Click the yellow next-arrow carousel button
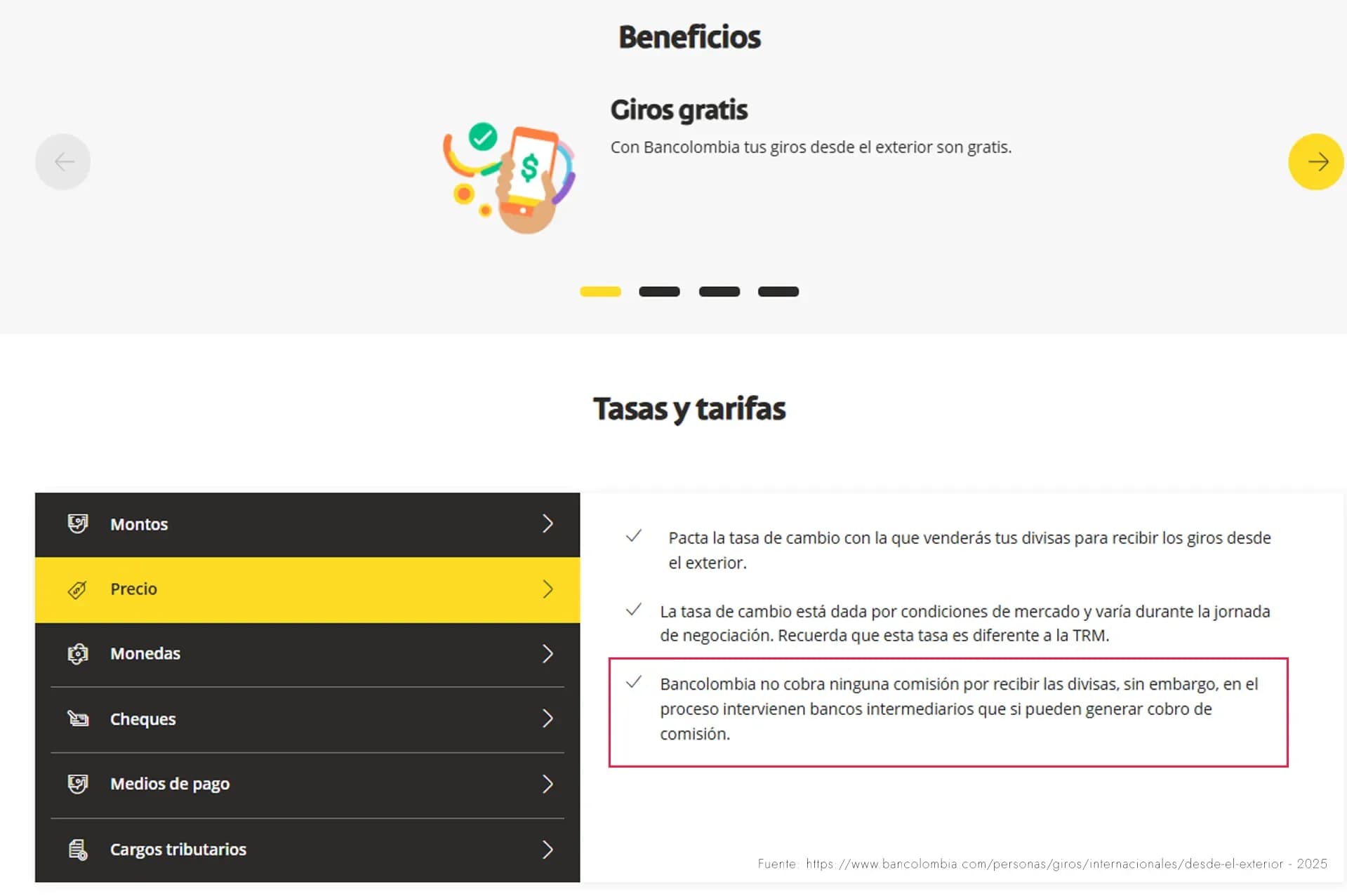 point(1315,162)
